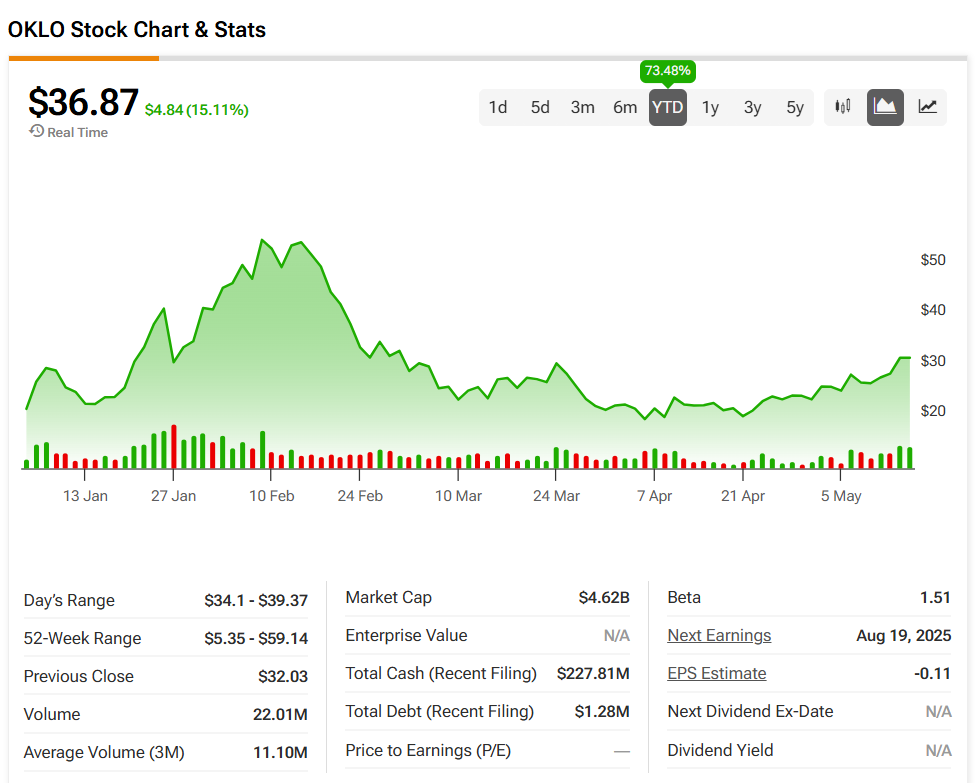The image size is (975, 783).
Task: Select the 3m time range
Action: pos(583,108)
